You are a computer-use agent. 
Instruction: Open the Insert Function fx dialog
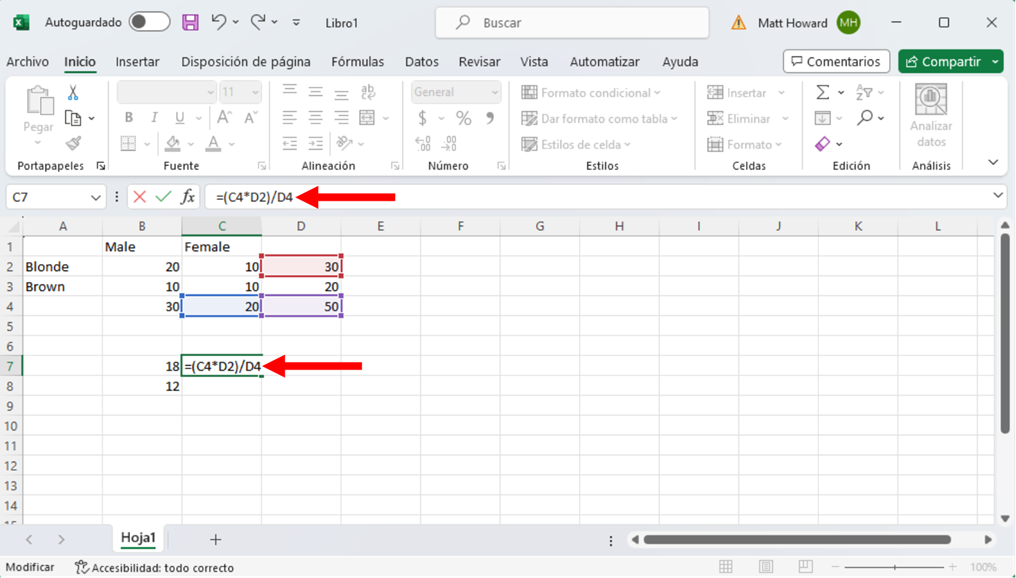pos(188,197)
